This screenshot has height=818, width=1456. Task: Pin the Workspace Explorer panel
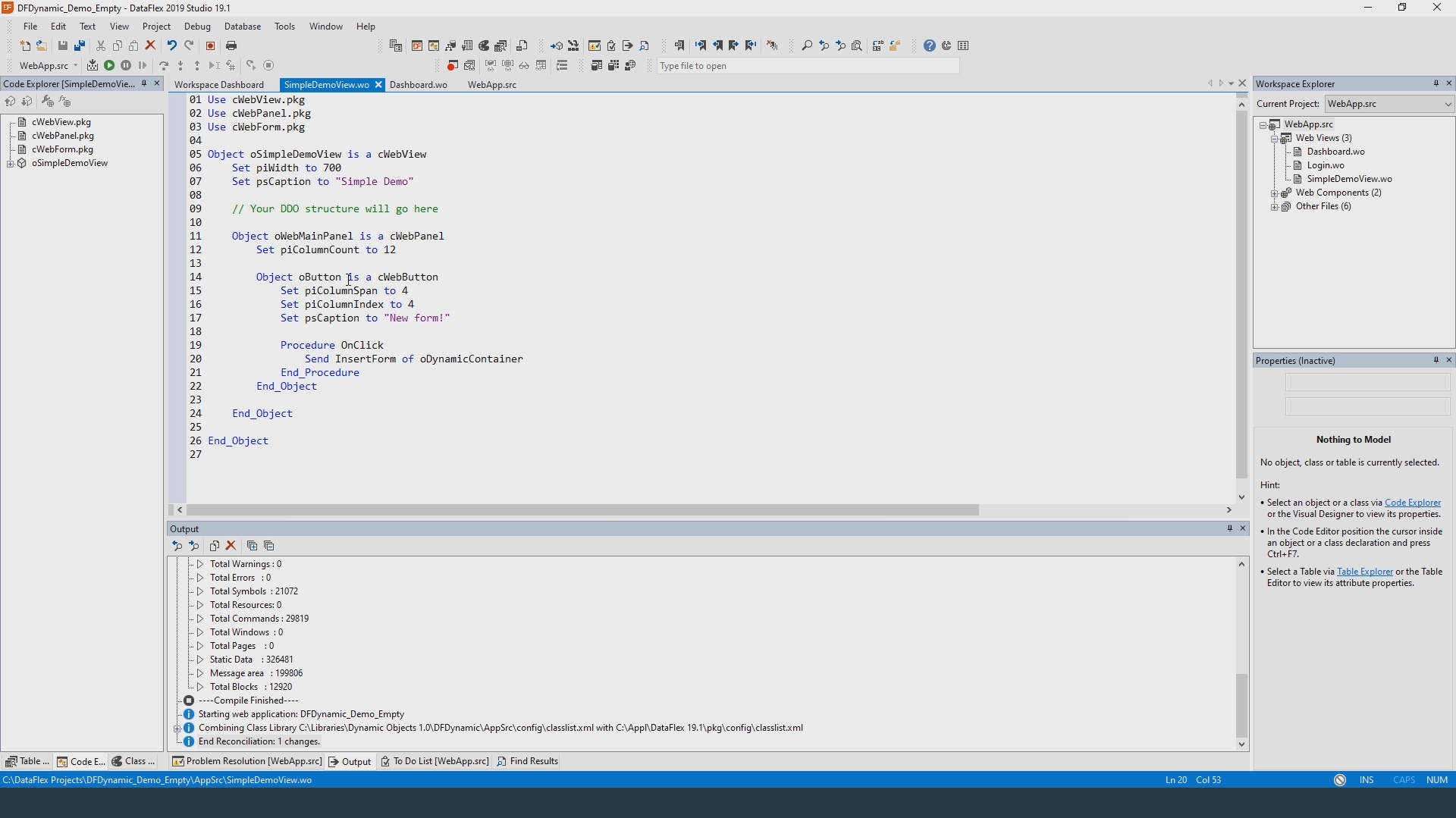(x=1436, y=84)
